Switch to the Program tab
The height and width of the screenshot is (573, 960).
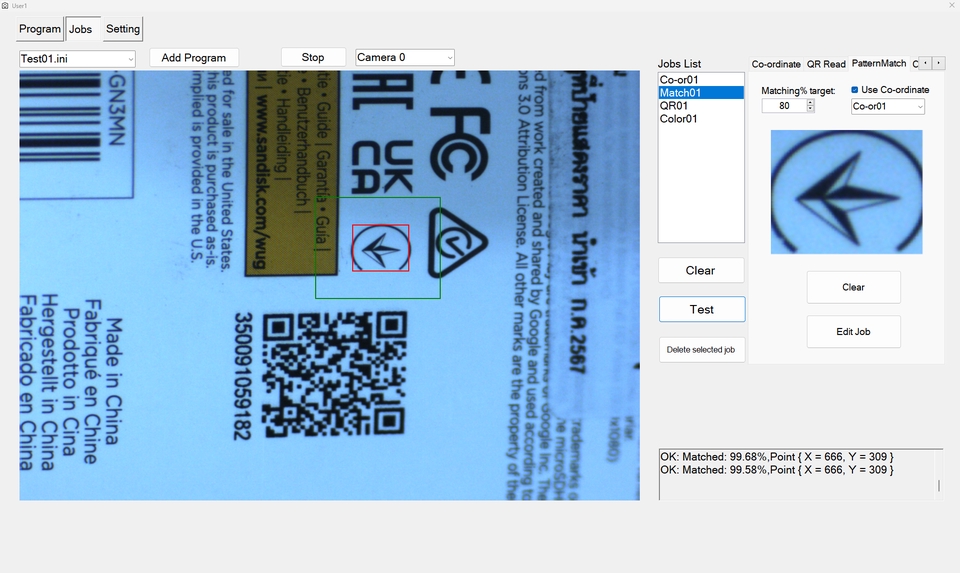40,29
